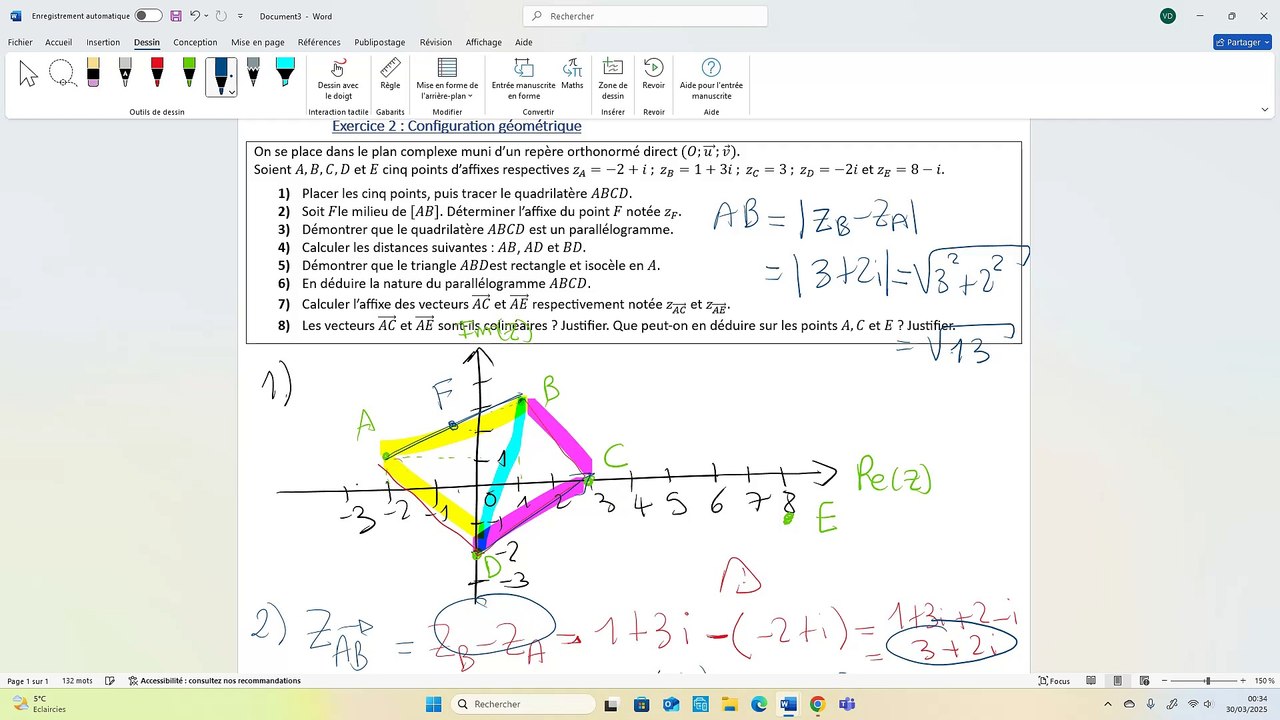Image resolution: width=1280 pixels, height=720 pixels.
Task: Switch to the Insertion tab
Action: pos(103,42)
